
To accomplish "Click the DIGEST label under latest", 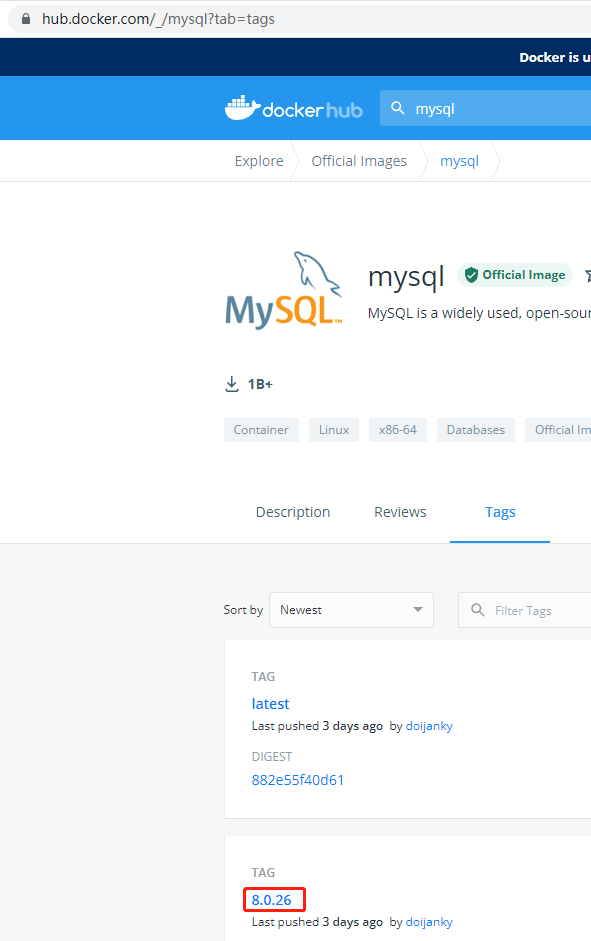I will click(x=272, y=756).
